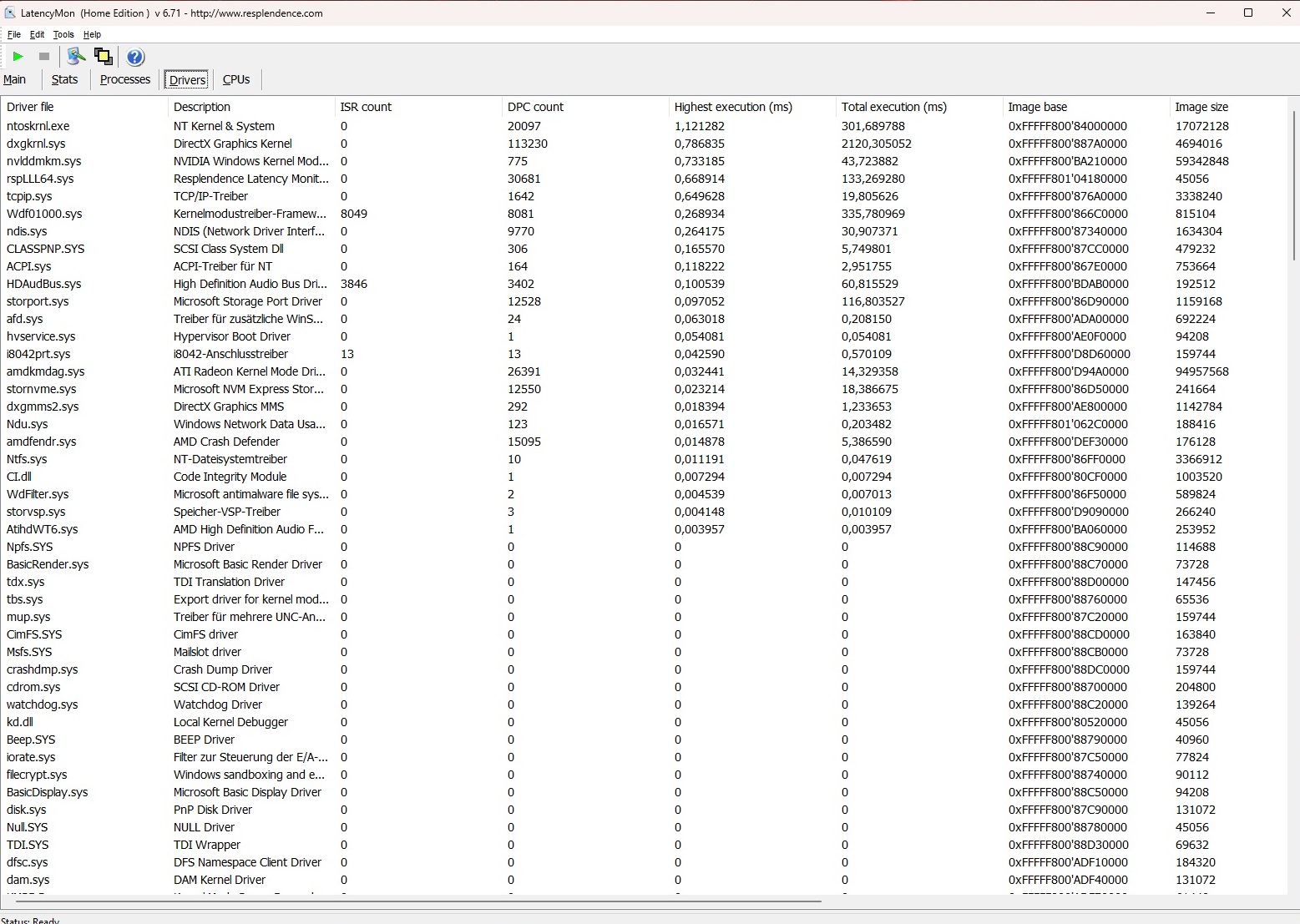Maximize the LatencyMon window
The image size is (1300, 924).
coord(1248,13)
